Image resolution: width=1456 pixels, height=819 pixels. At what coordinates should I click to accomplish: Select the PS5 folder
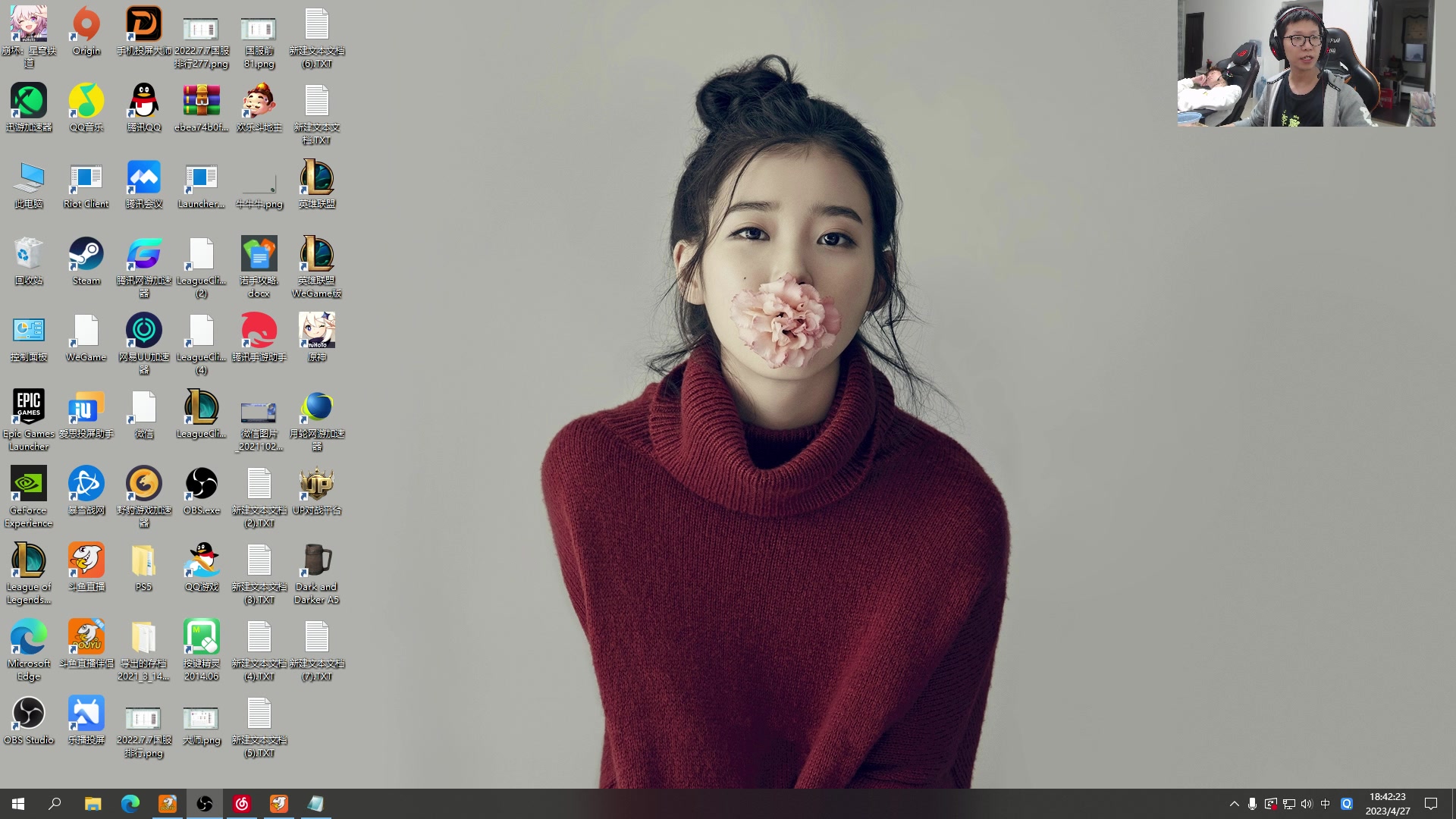coord(144,561)
